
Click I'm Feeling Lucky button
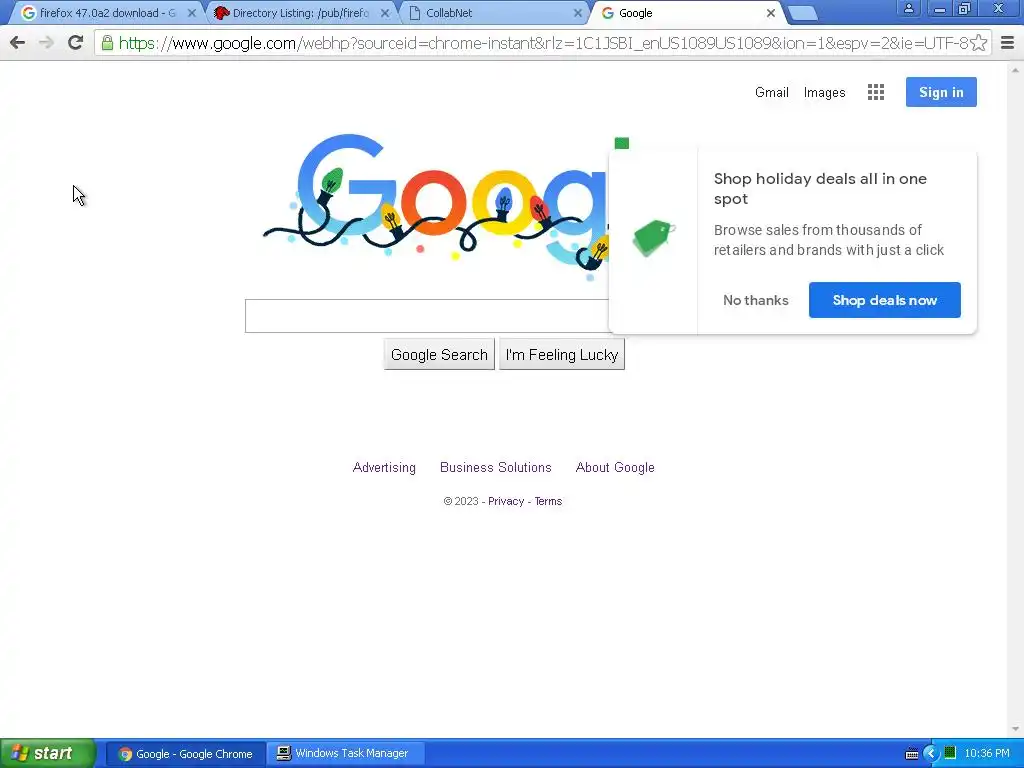(562, 355)
